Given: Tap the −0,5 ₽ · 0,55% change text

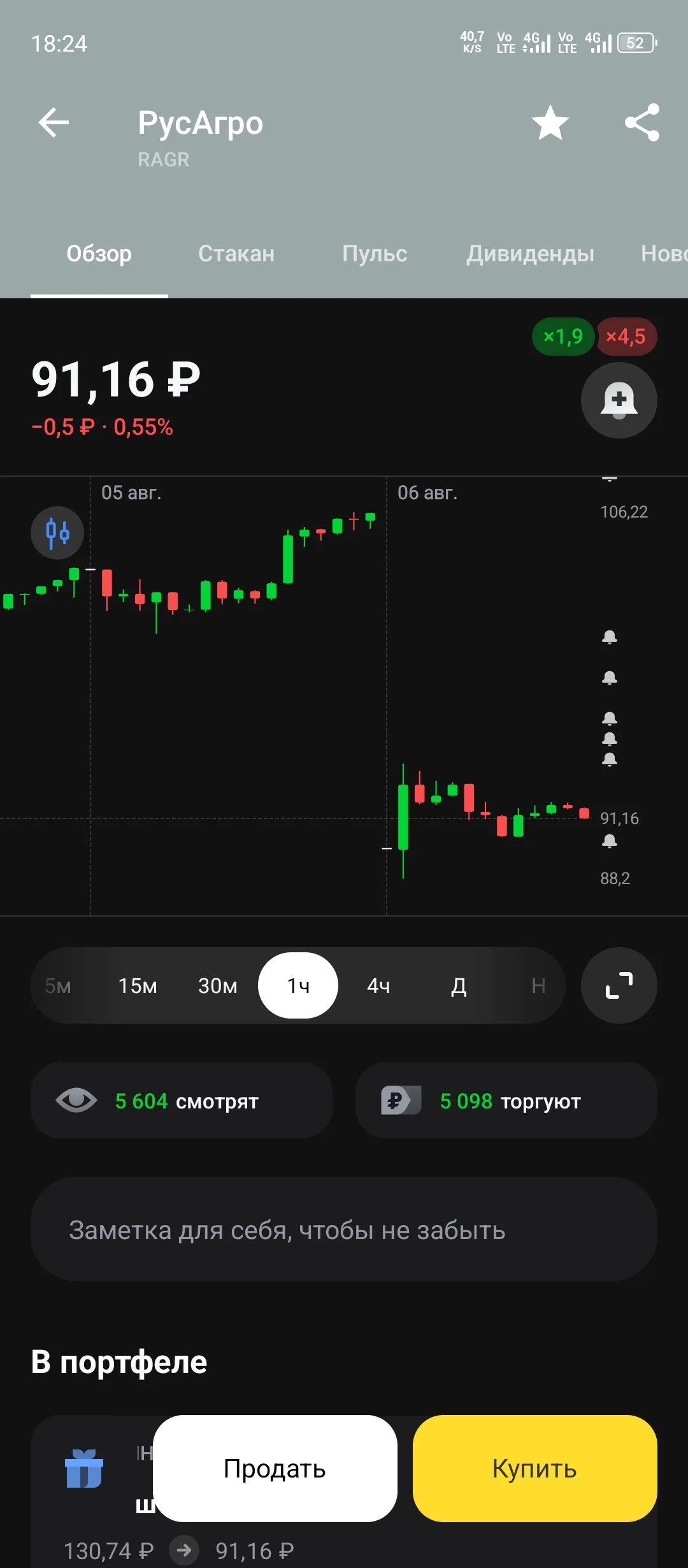Looking at the screenshot, I should (102, 427).
